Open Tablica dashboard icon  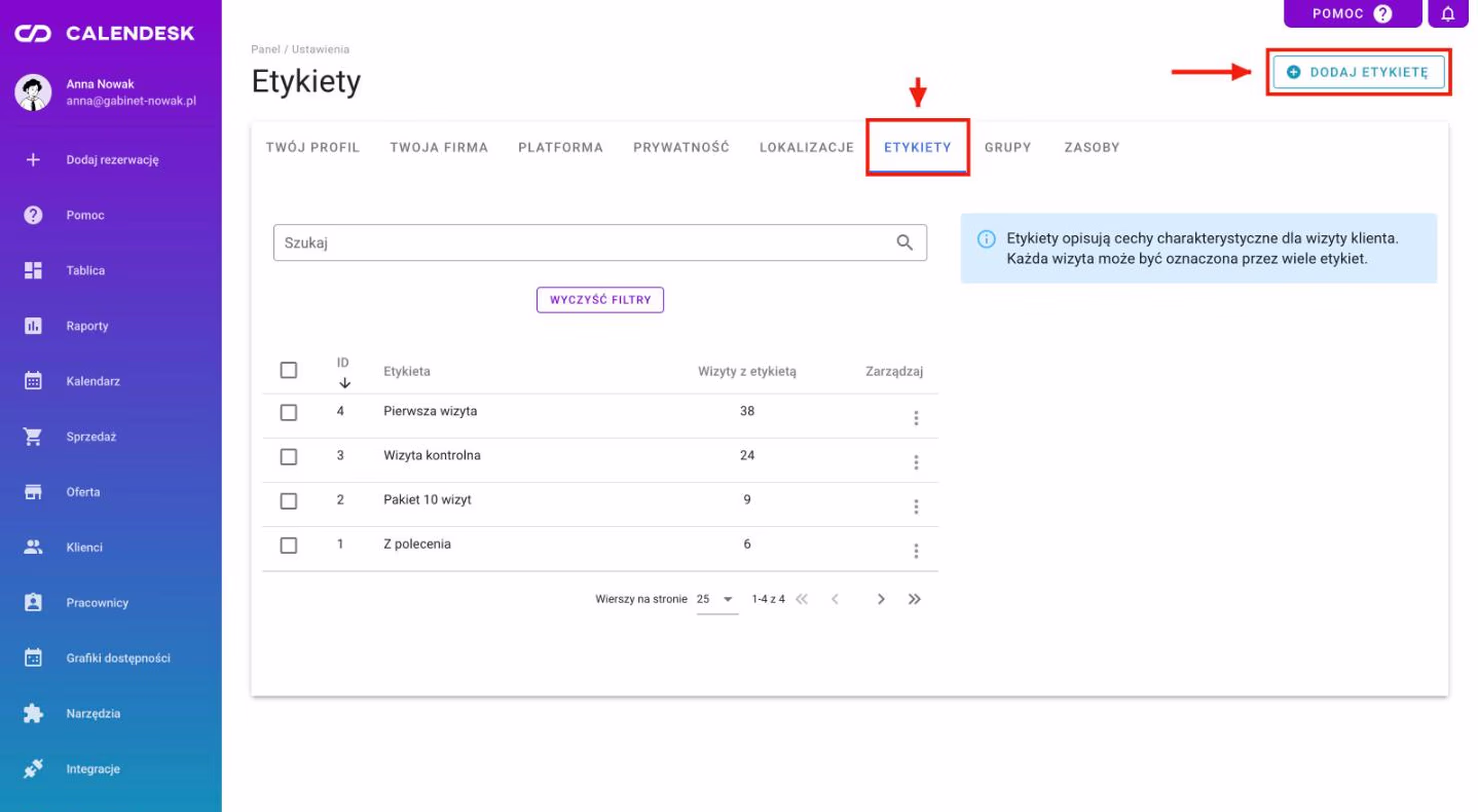pos(33,270)
